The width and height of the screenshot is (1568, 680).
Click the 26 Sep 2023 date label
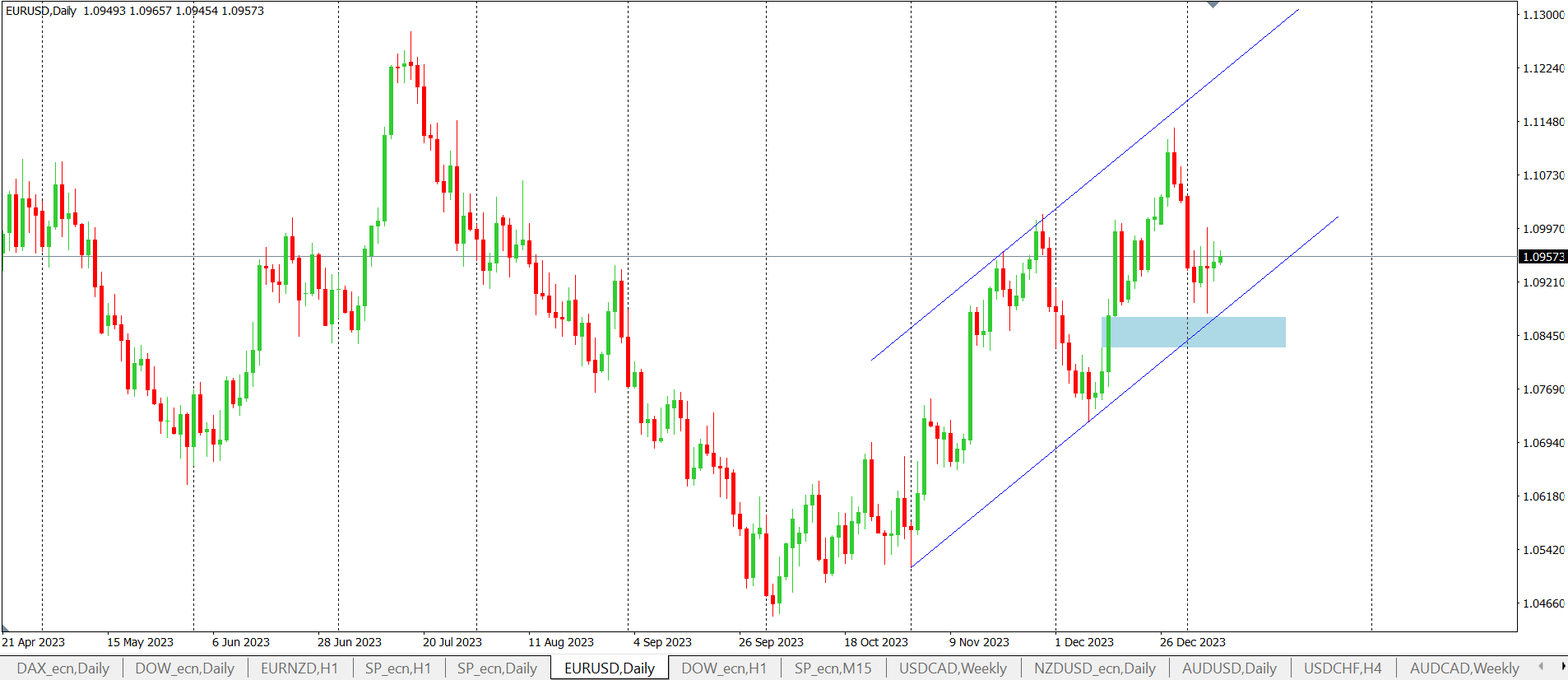click(x=771, y=642)
